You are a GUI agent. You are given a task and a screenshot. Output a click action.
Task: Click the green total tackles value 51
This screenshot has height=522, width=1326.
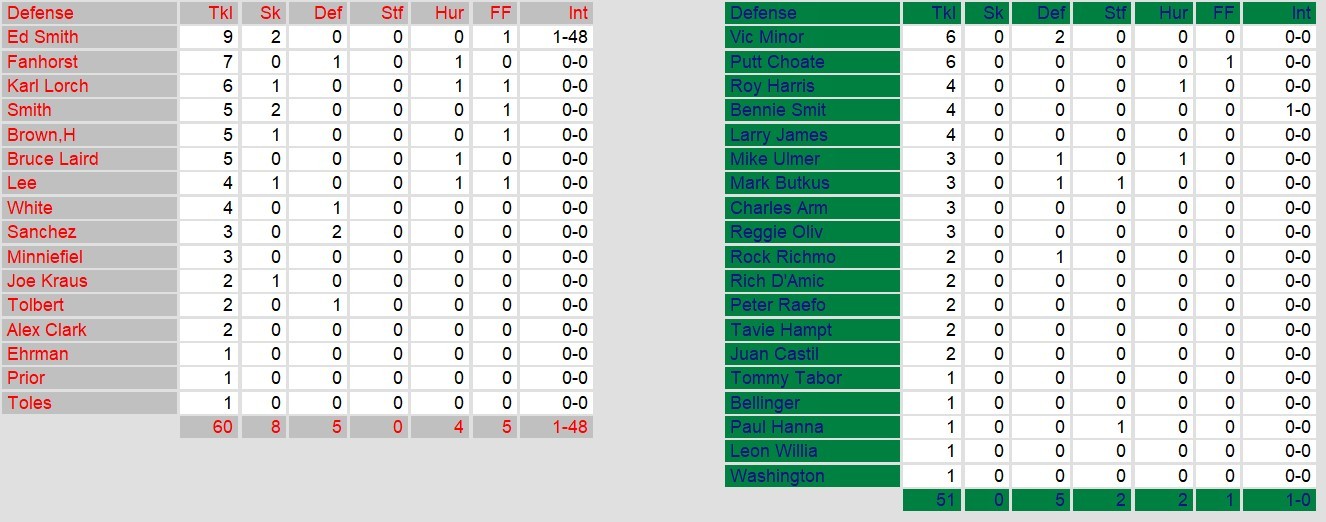click(943, 500)
